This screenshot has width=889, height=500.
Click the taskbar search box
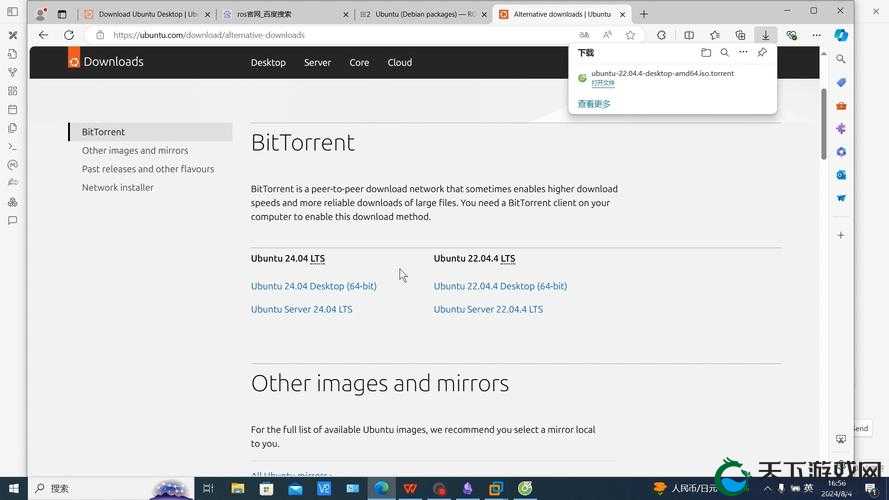coord(111,488)
